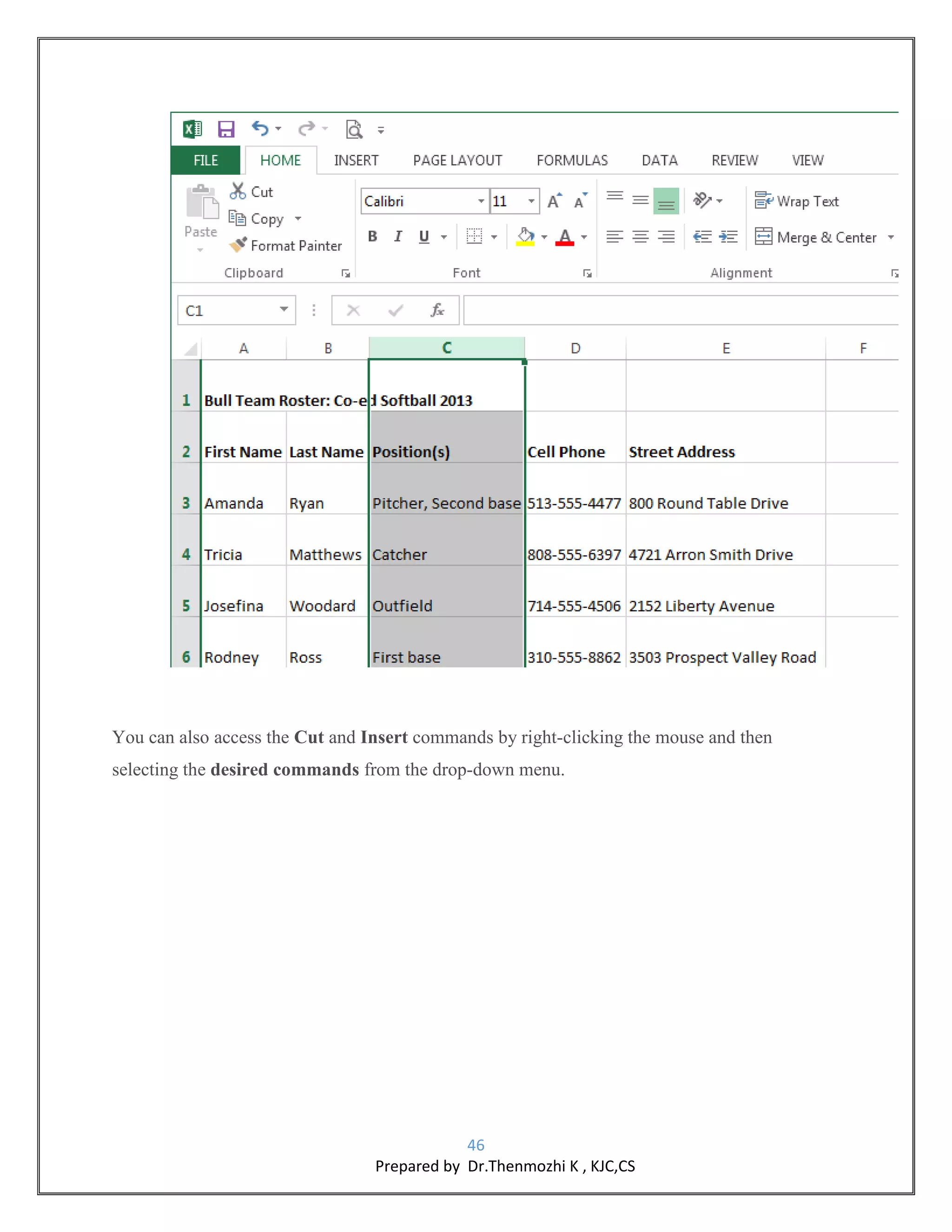This screenshot has width=952, height=1232.
Task: Center text horizontally
Action: [x=640, y=236]
